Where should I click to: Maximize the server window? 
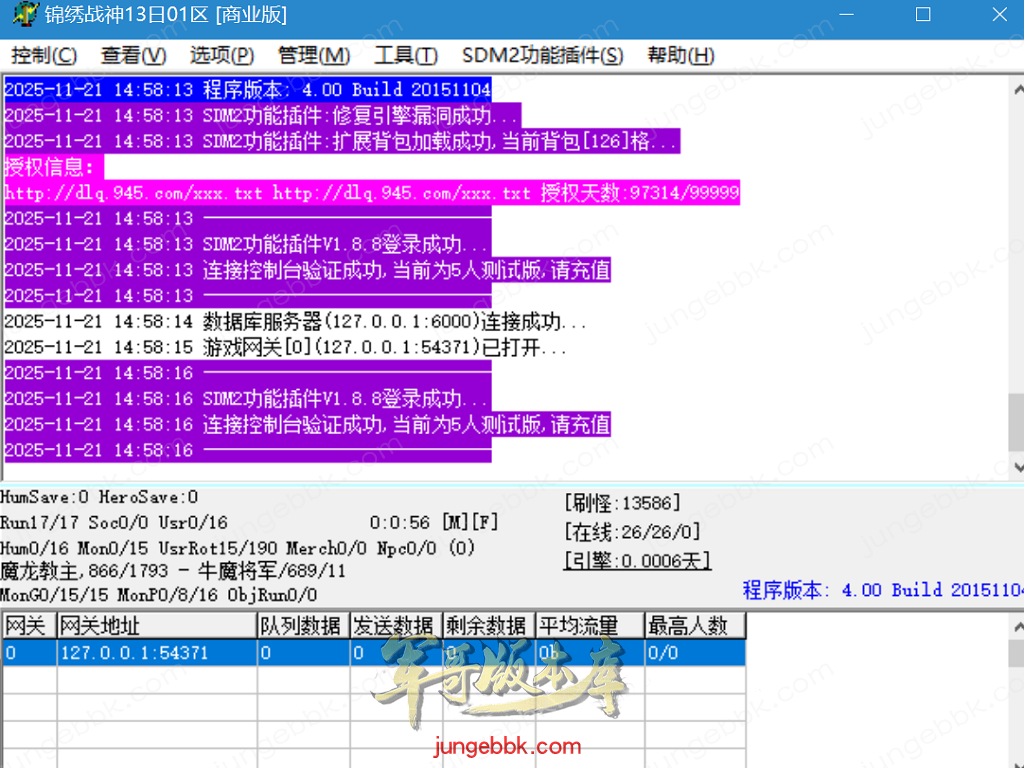[922, 15]
